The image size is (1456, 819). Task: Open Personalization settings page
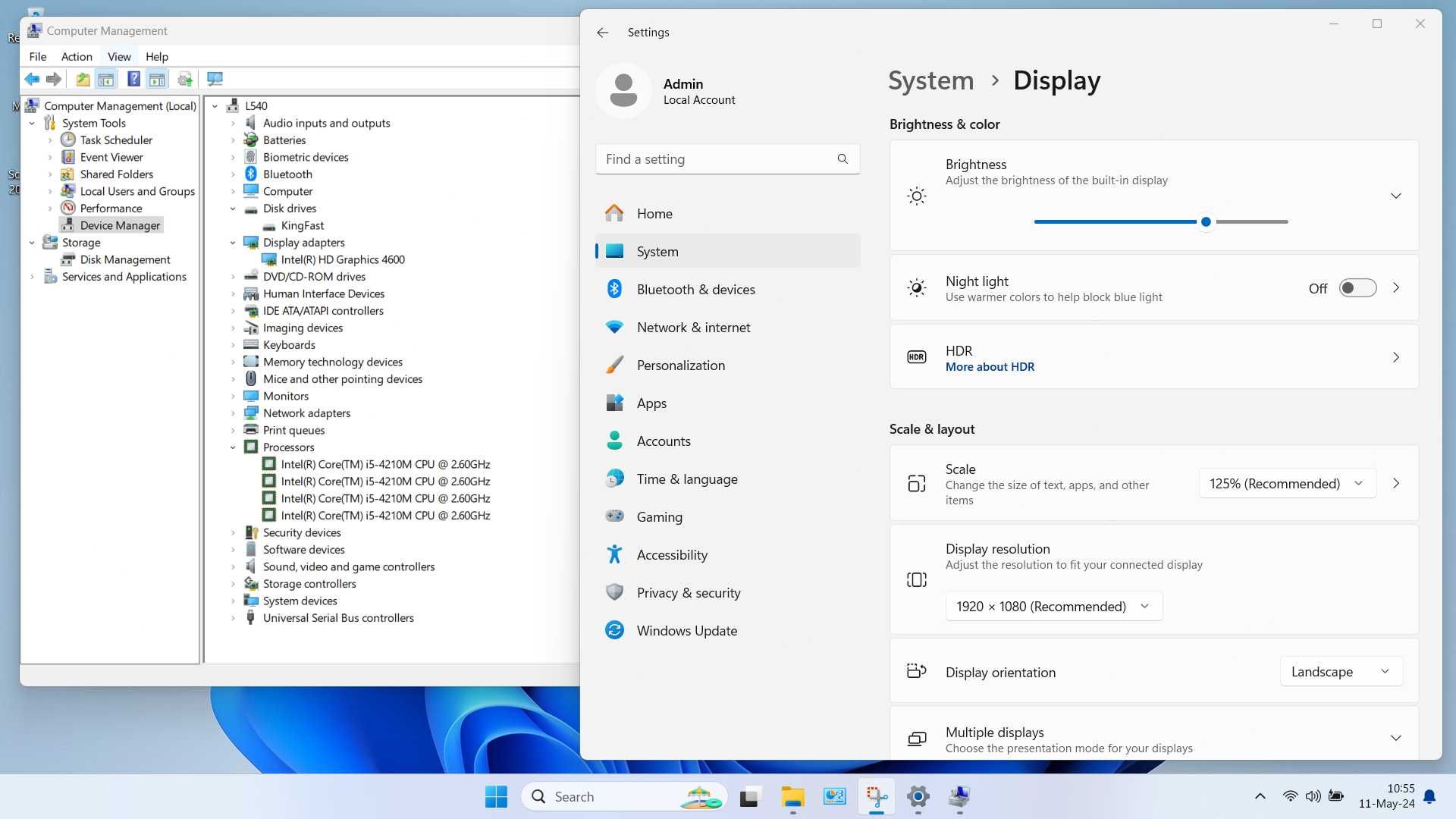(727, 365)
